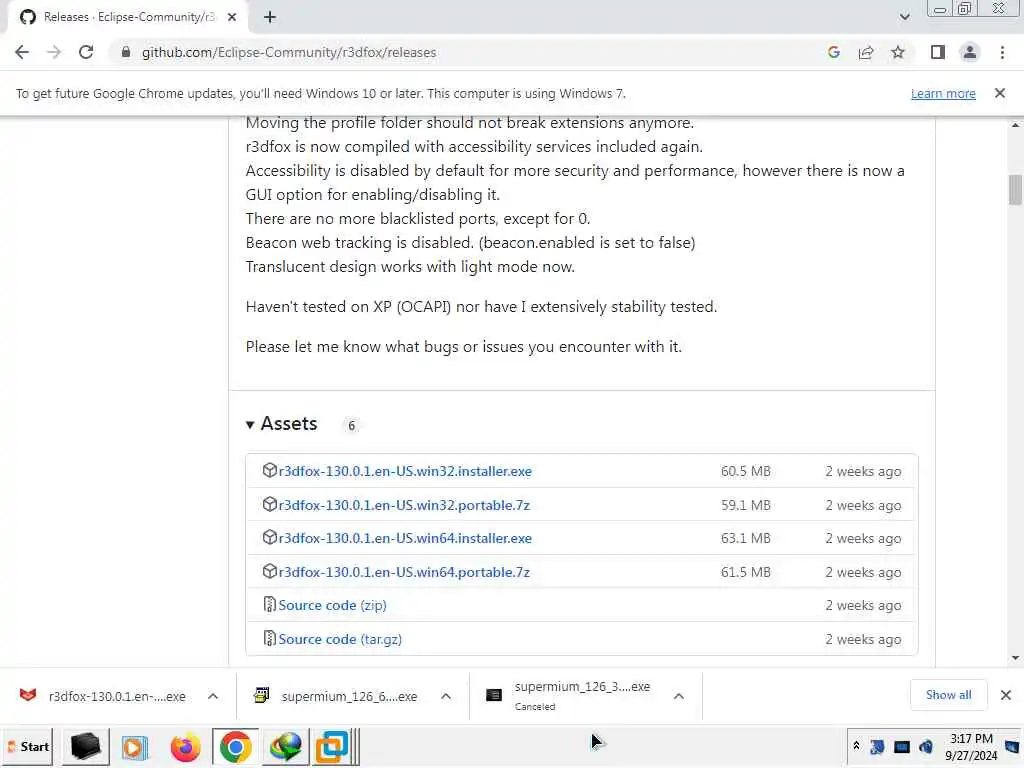Open the clock showing 3:17 PM
This screenshot has height=768, width=1024.
(x=971, y=746)
